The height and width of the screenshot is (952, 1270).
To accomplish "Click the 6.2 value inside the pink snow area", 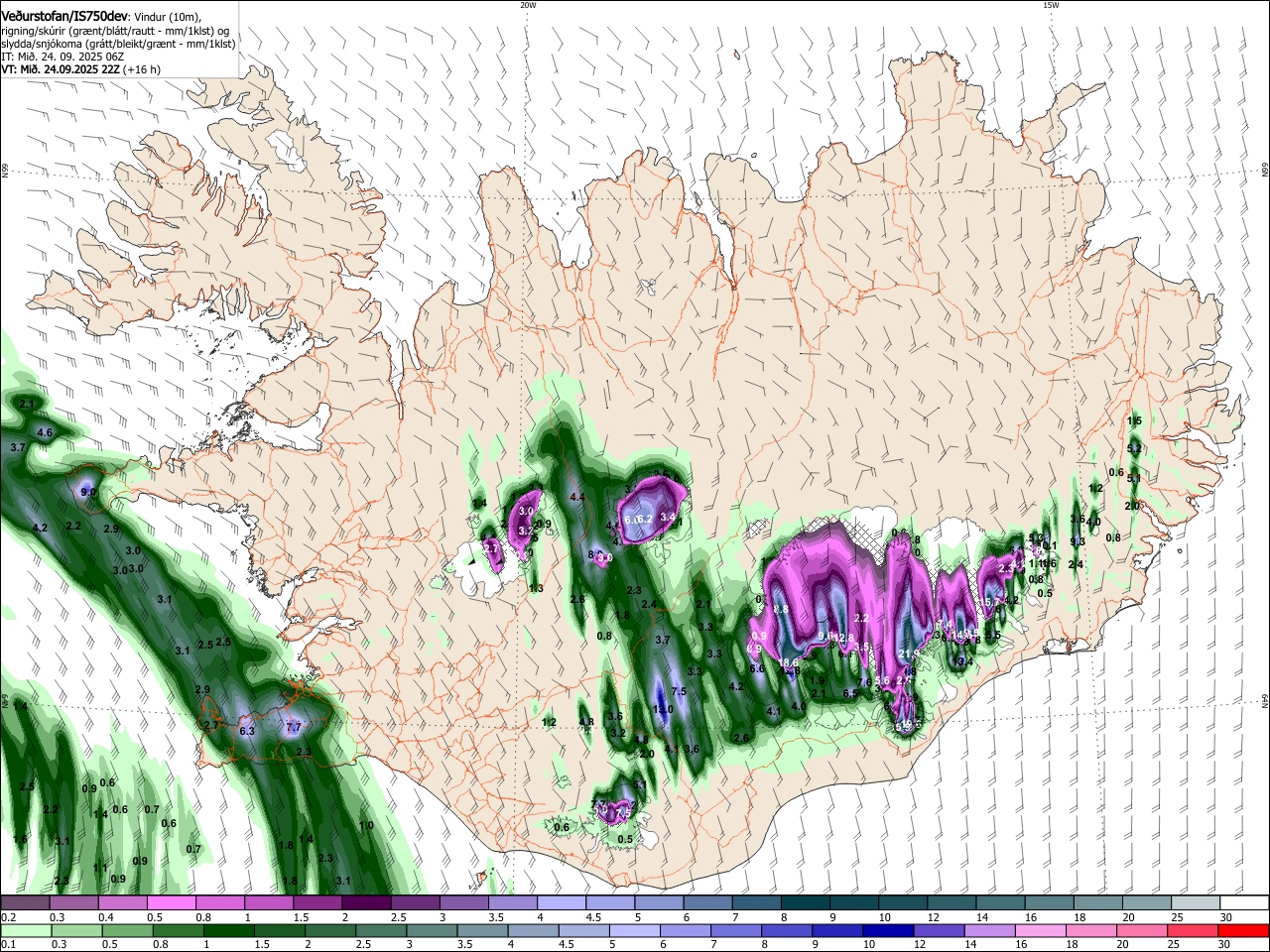I will click(x=645, y=519).
